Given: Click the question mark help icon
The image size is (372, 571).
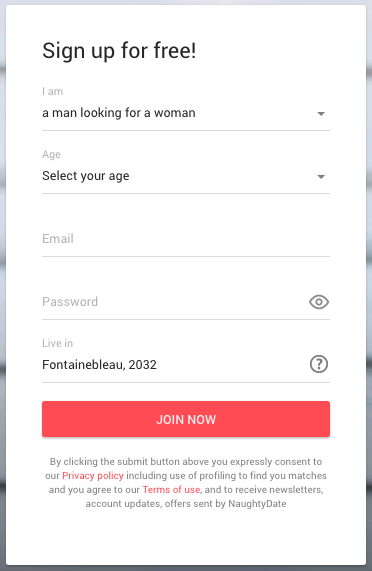Looking at the screenshot, I should pos(319,364).
